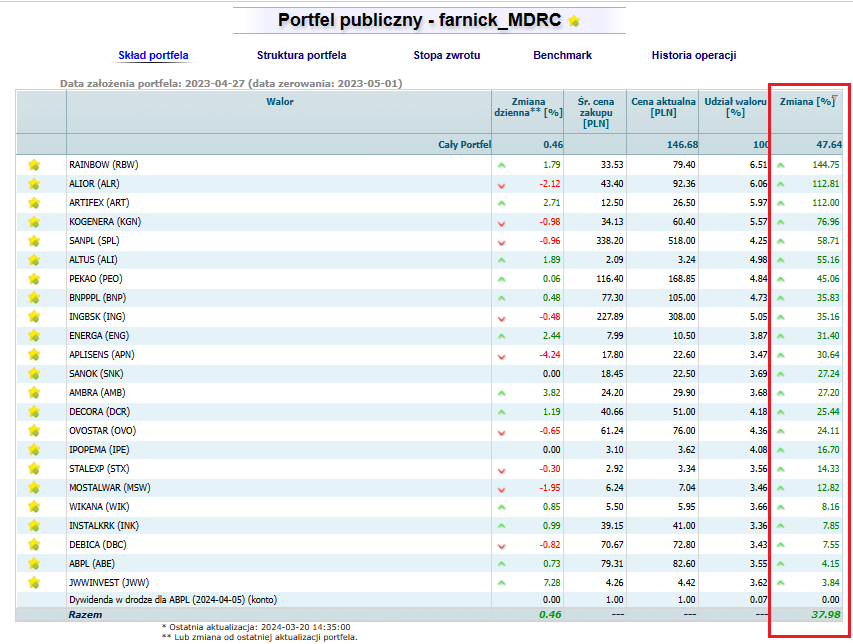Image resolution: width=853 pixels, height=644 pixels.
Task: Select the JWWINVEST (JWW) stock name
Action: click(x=109, y=583)
